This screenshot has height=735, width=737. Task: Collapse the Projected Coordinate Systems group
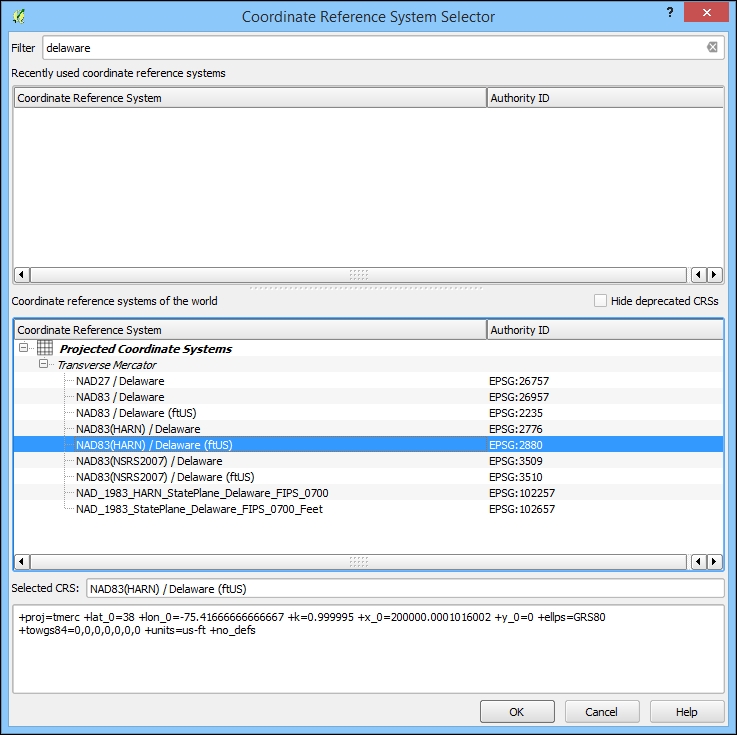coord(24,349)
